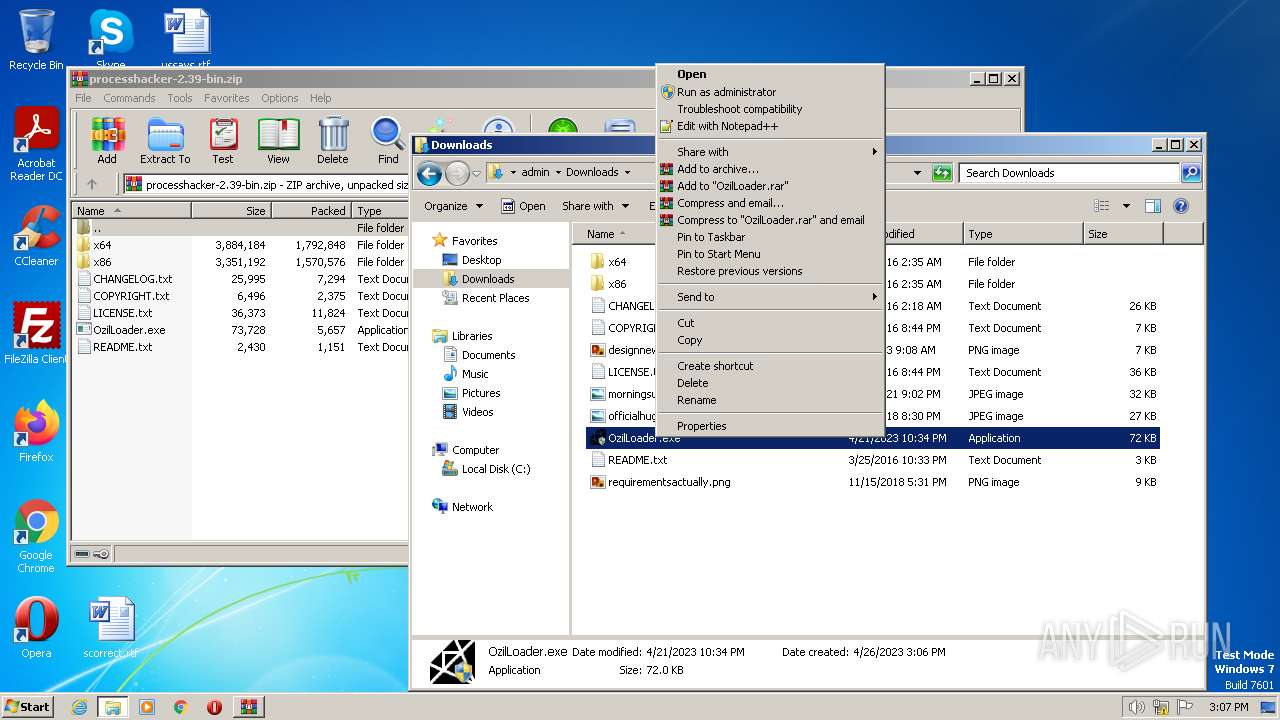Open Share with dropdown in Explorer toolbar
Viewport: 1280px width, 720px height.
pos(595,206)
